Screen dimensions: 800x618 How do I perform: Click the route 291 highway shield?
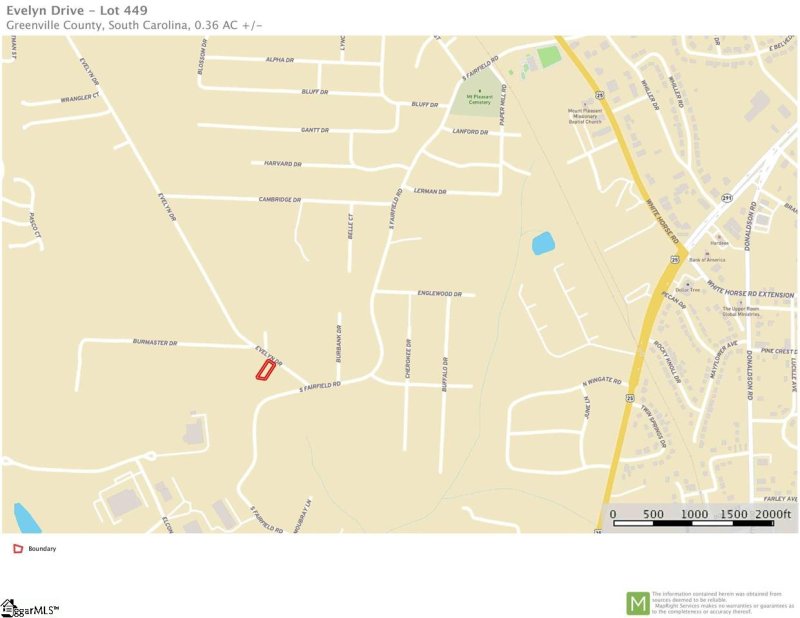727,197
